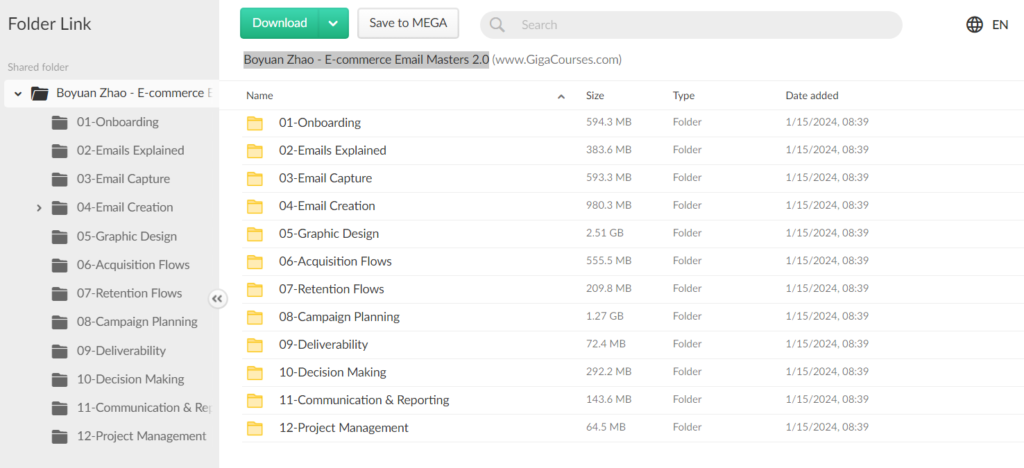Open the Download options dropdown arrow
This screenshot has width=1024, height=468.
click(x=334, y=23)
